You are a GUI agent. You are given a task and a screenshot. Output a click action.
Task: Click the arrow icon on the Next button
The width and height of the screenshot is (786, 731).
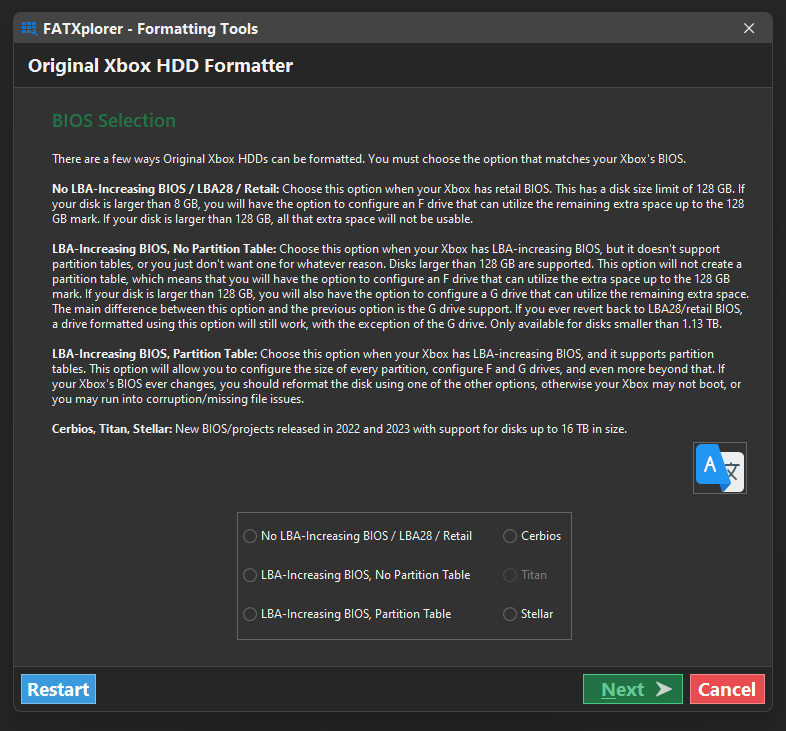pos(664,689)
